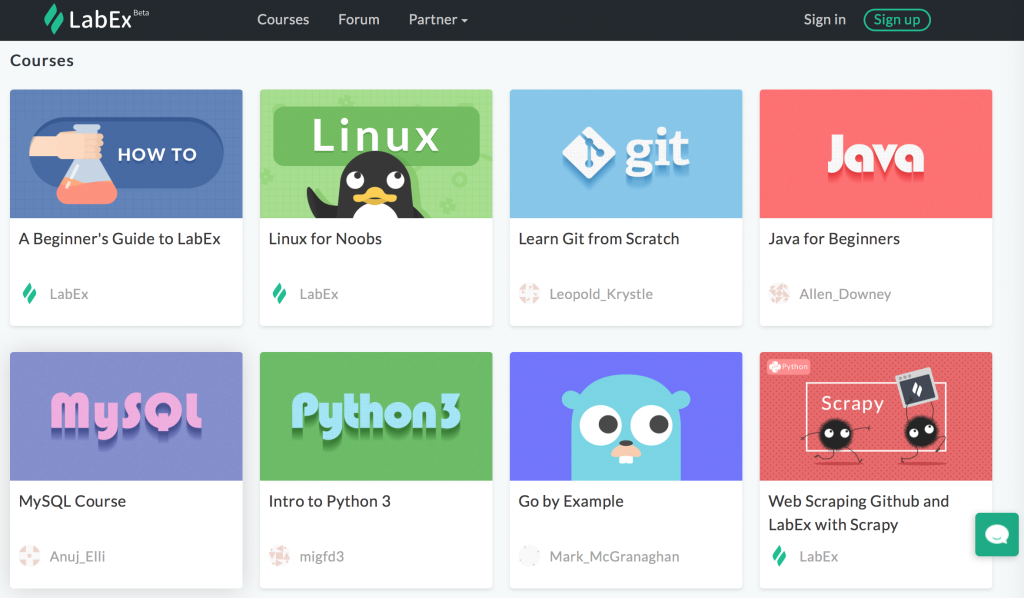This screenshot has height=598, width=1024.
Task: Click LabEx author icon under Scrapy course
Action: [779, 556]
